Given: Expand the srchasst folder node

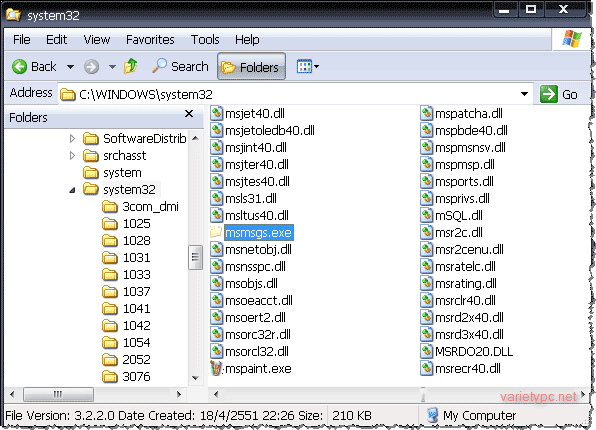Looking at the screenshot, I should [72, 155].
